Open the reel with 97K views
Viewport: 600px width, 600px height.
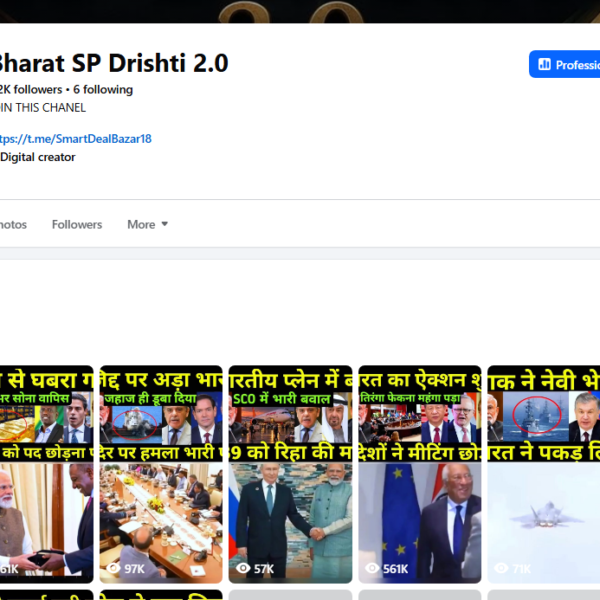coord(161,474)
